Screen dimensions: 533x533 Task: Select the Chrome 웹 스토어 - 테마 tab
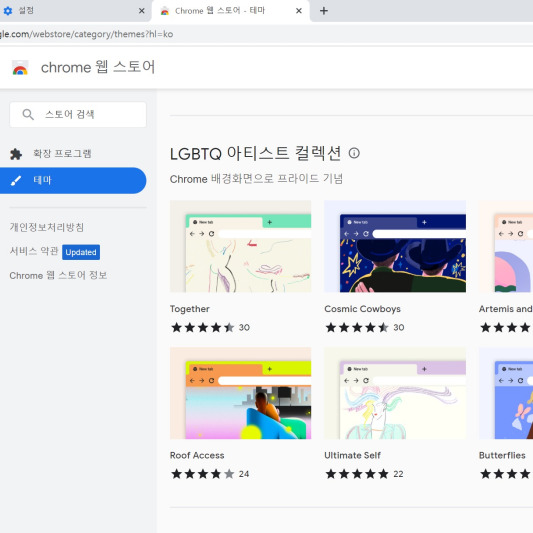point(230,11)
